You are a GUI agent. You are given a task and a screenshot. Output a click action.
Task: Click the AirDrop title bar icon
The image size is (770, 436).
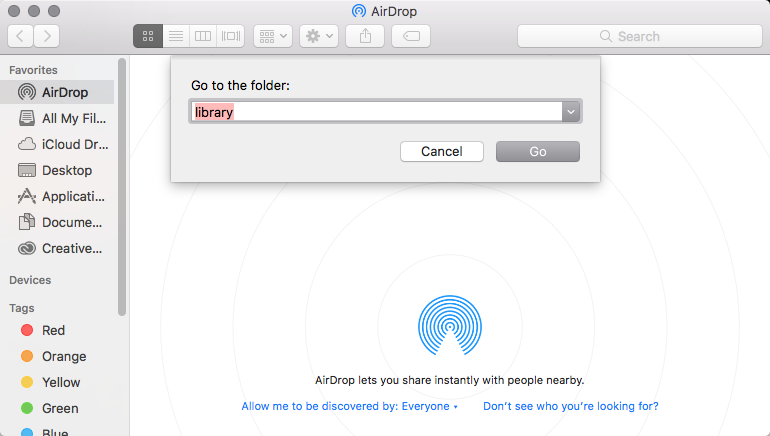(x=359, y=11)
